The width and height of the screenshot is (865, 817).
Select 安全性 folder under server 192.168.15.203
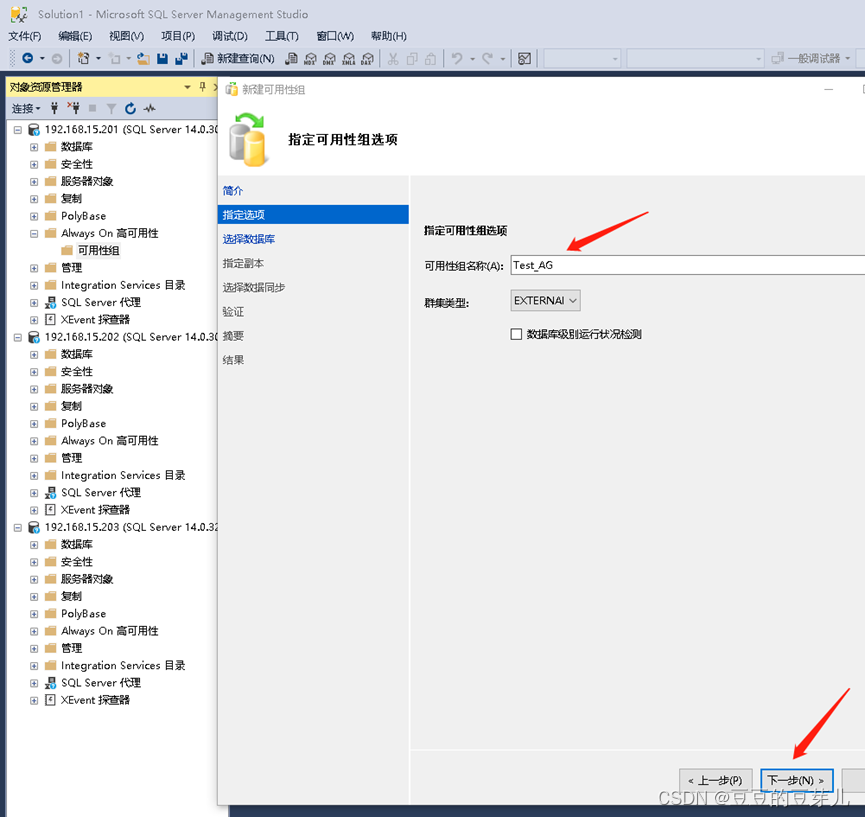pyautogui.click(x=77, y=562)
